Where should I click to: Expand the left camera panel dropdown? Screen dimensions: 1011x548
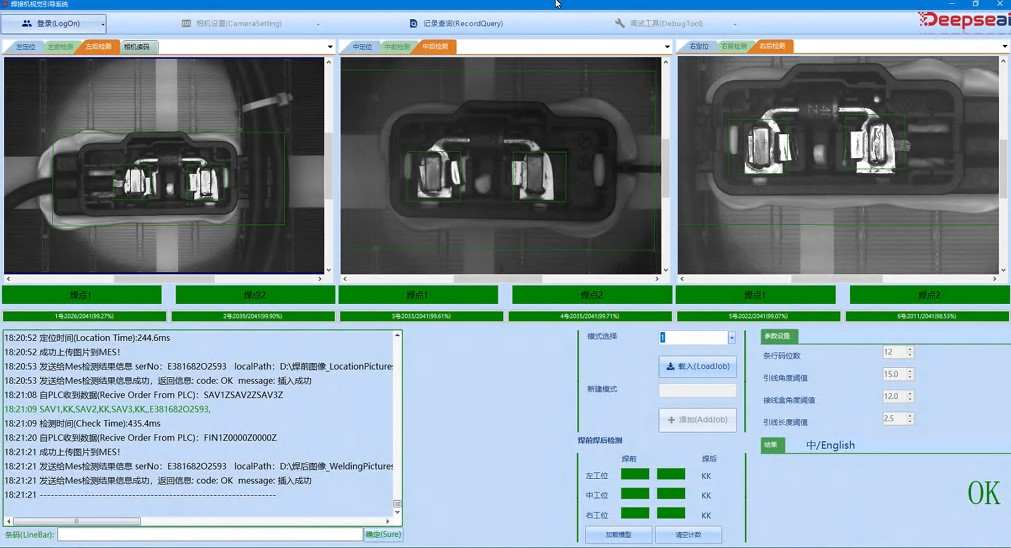330,47
